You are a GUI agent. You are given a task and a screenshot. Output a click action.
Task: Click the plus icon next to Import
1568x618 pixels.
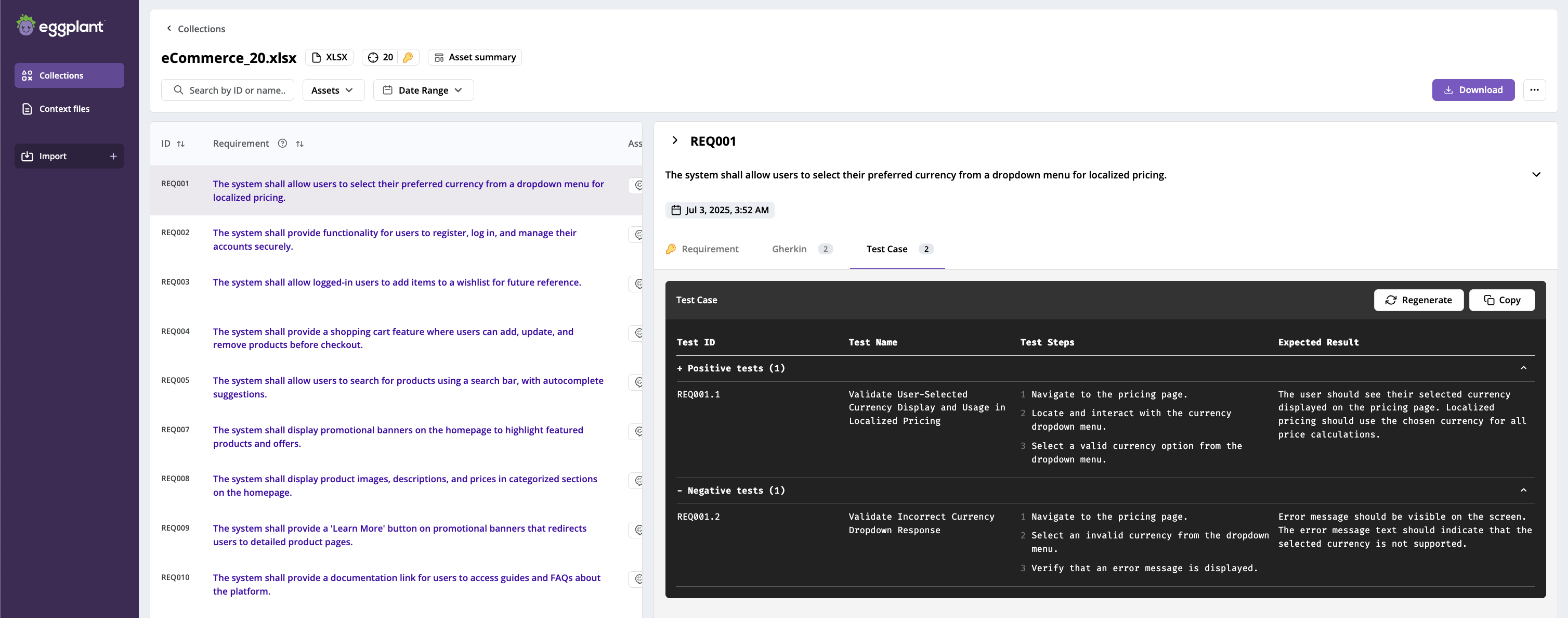pos(113,156)
